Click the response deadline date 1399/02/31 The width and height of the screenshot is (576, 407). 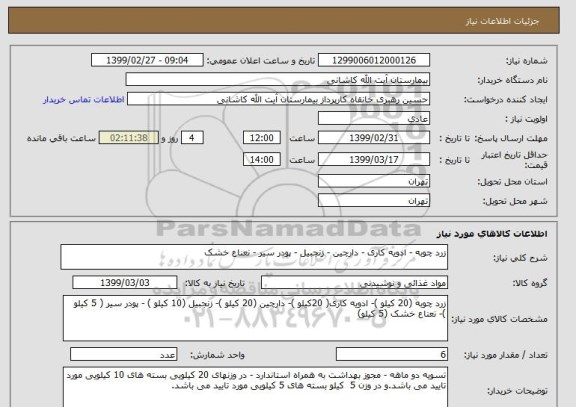point(374,138)
